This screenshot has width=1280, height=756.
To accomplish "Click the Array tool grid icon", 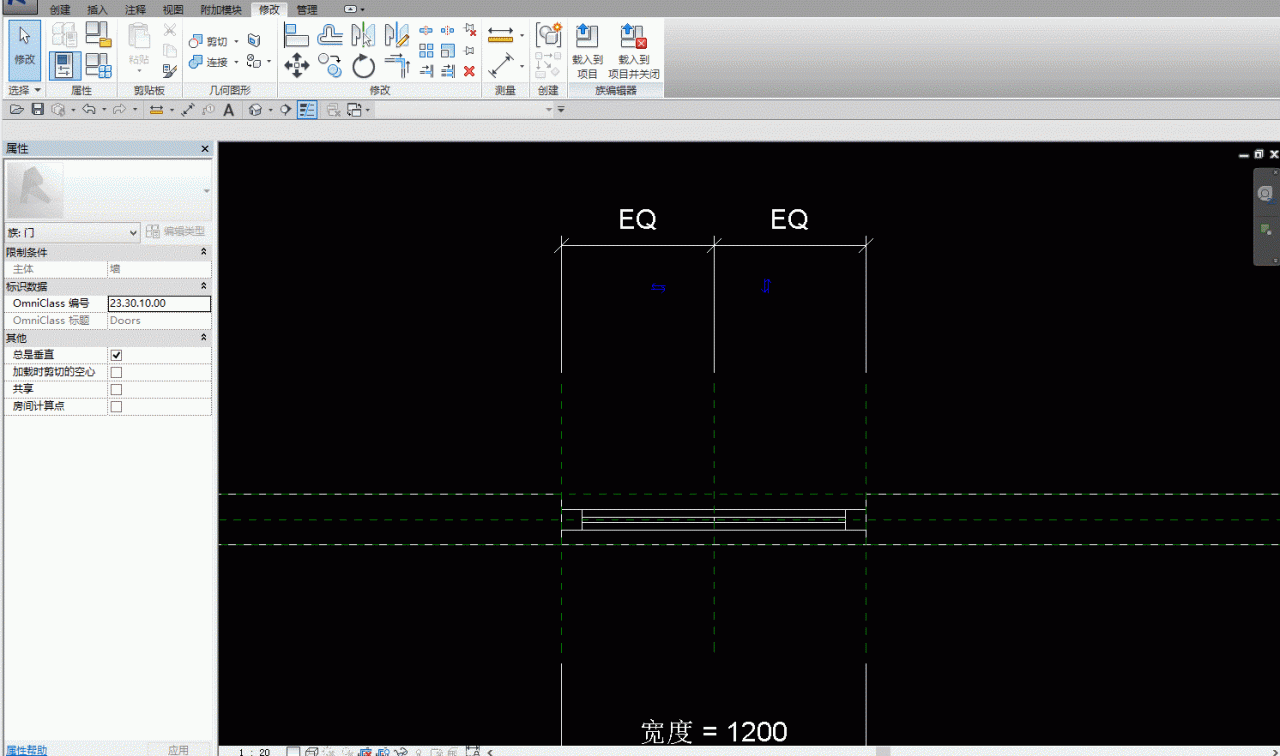I will click(x=426, y=50).
